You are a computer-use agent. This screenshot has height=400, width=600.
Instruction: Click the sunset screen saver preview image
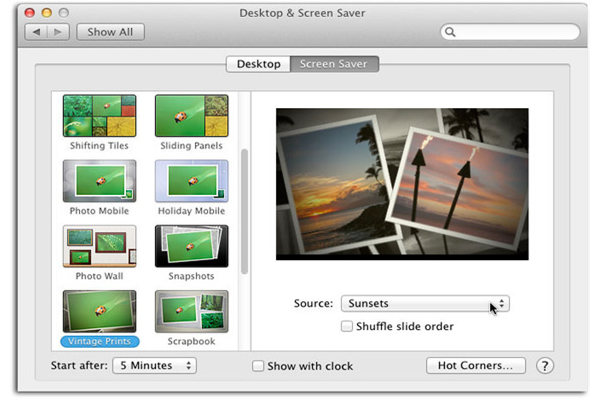[x=402, y=184]
